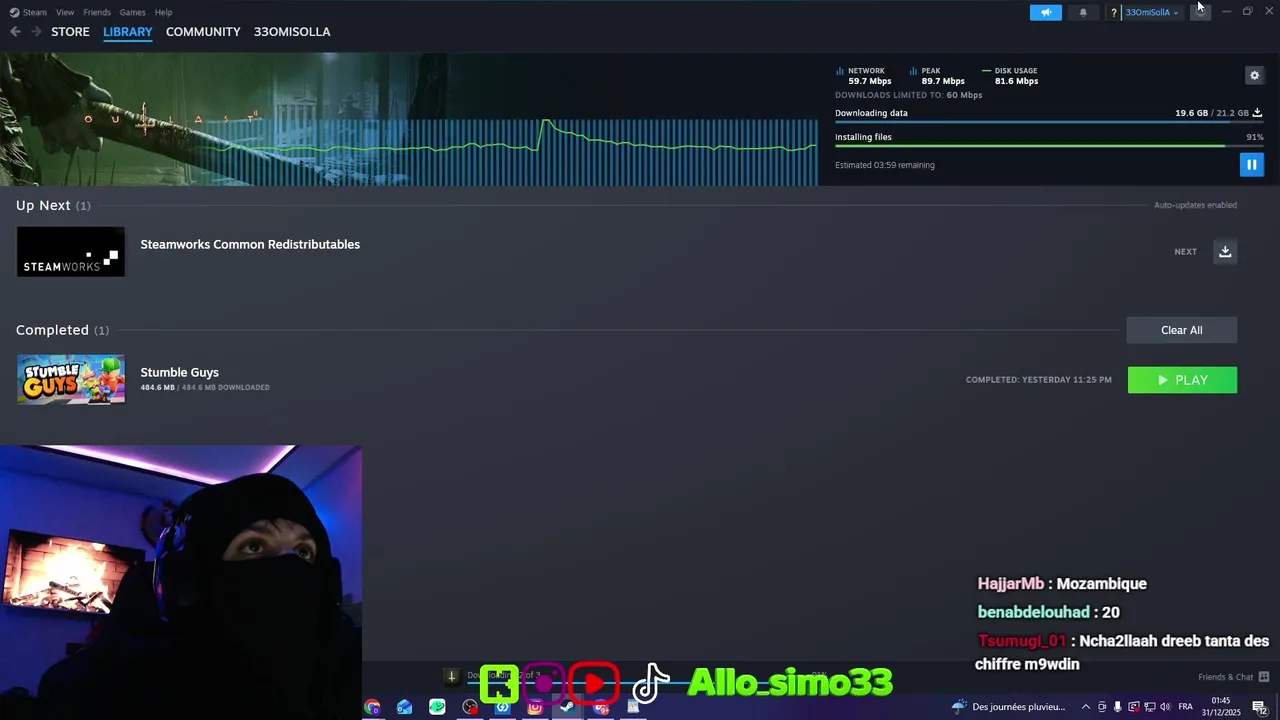This screenshot has width=1280, height=720.
Task: Click Estimated 03:59 remaining text
Action: [x=885, y=165]
